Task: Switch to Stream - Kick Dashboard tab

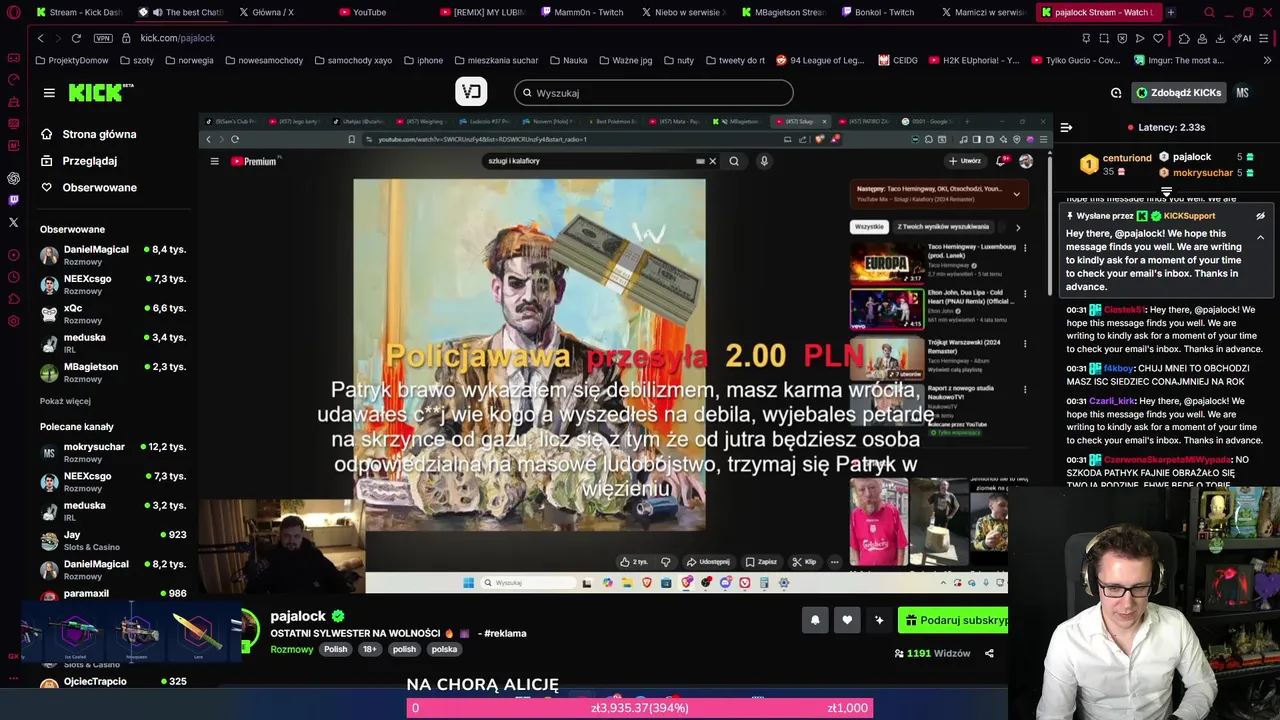Action: coord(80,12)
